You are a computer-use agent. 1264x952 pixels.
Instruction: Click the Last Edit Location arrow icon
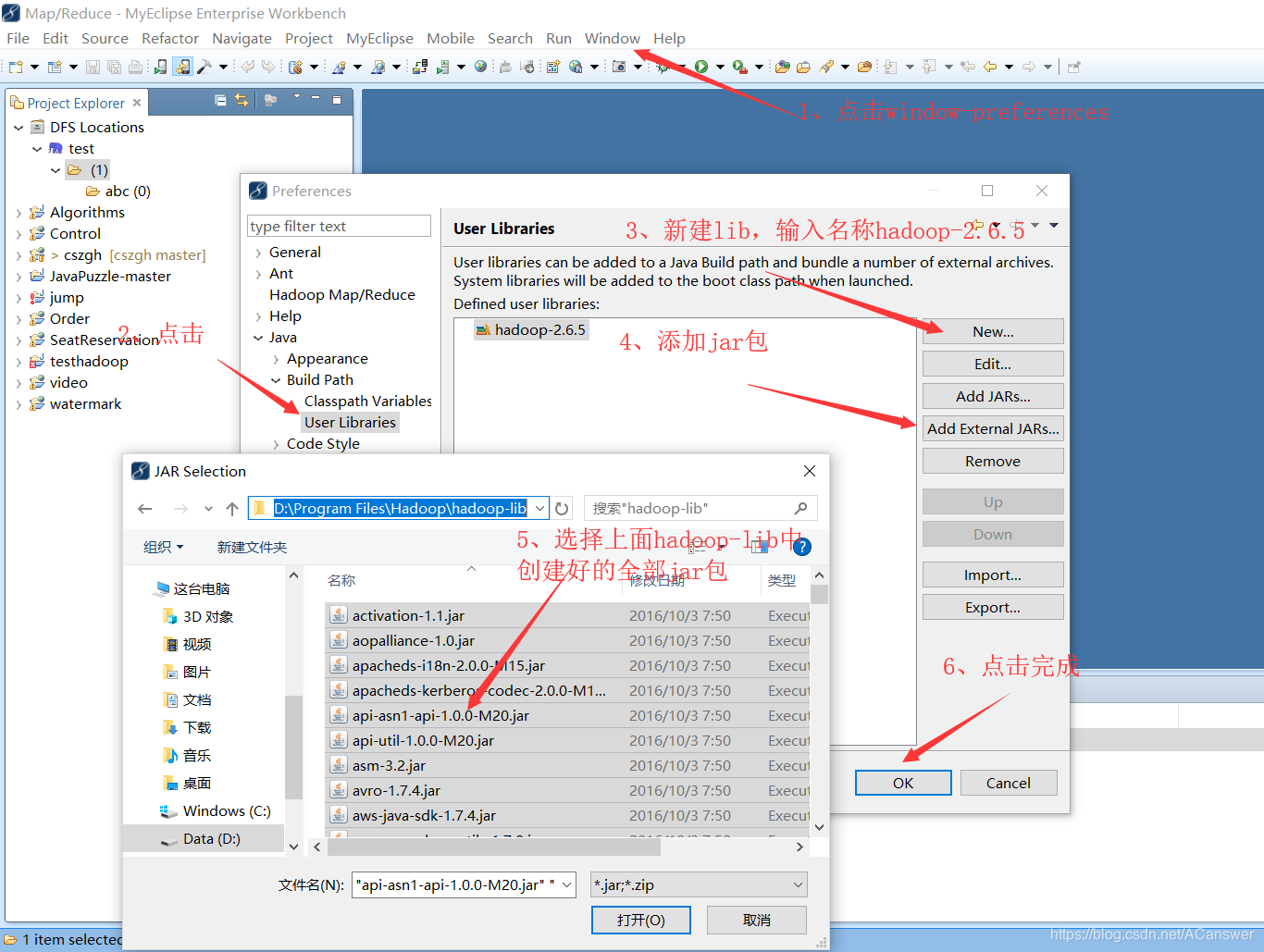pyautogui.click(x=968, y=67)
